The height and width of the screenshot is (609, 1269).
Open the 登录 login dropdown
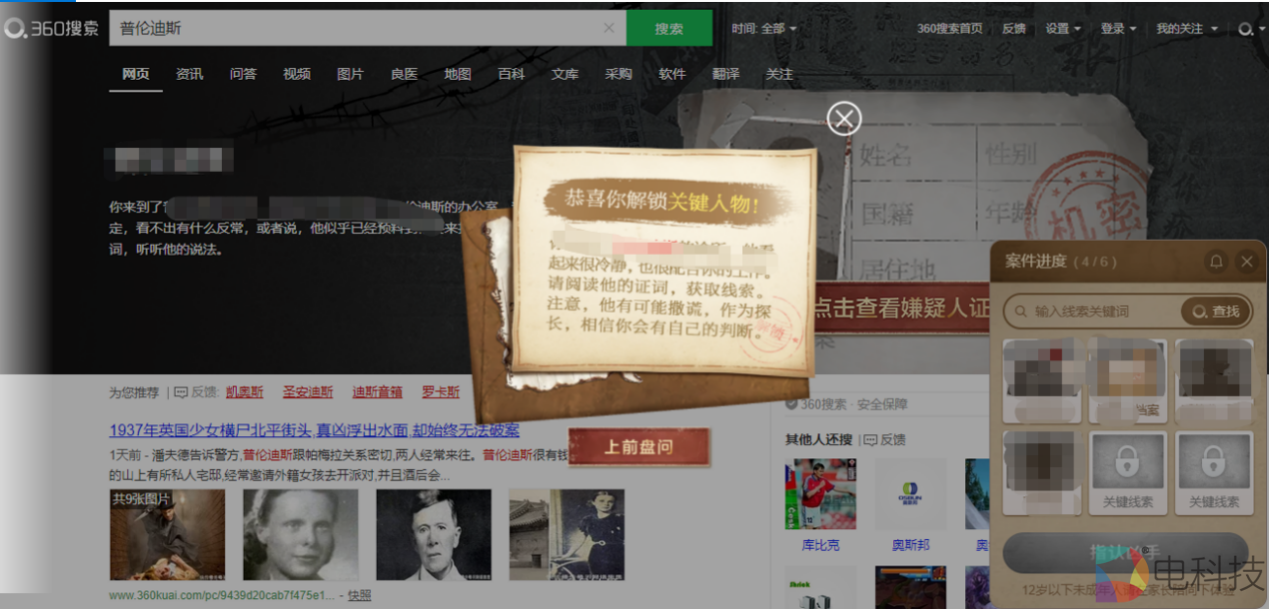[1117, 28]
